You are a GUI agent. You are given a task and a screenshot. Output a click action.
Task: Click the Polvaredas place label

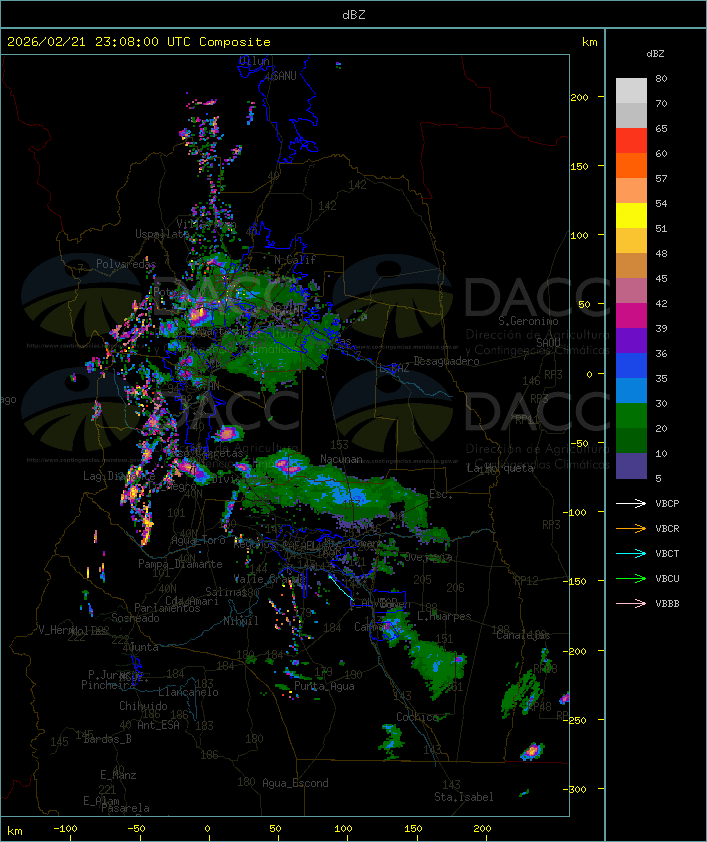click(126, 264)
